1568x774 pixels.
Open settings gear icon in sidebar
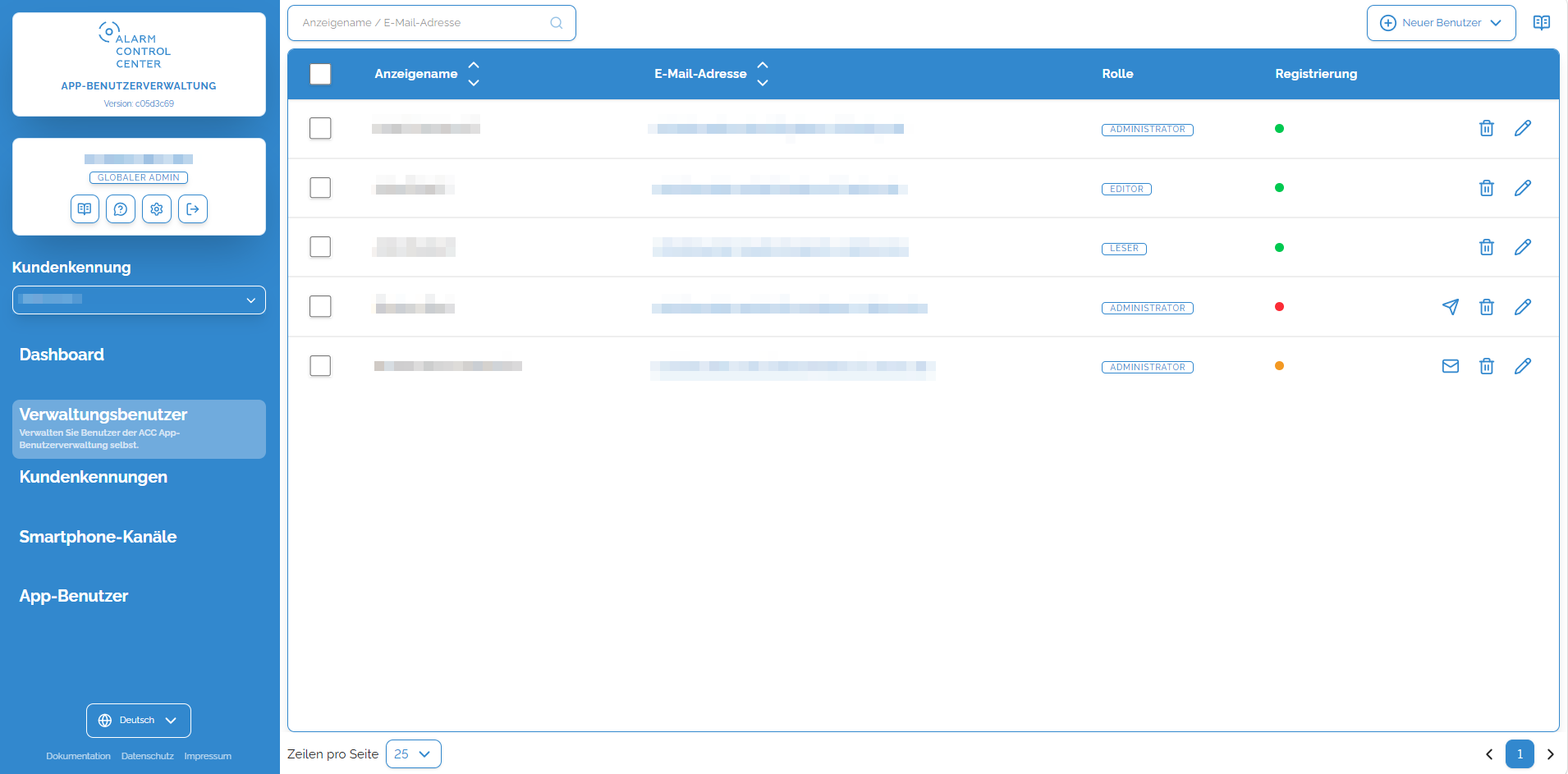(157, 209)
